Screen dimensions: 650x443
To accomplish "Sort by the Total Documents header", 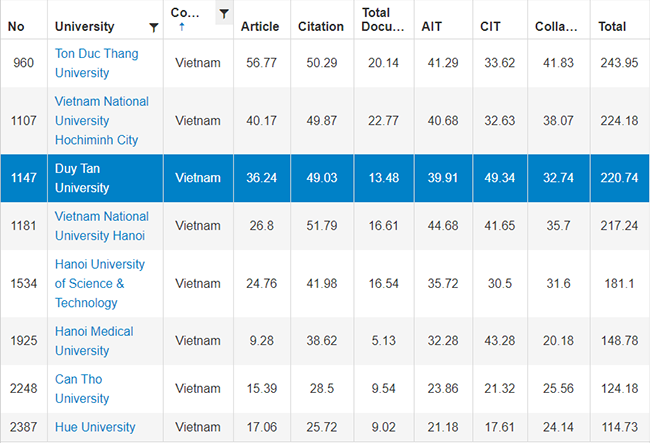I will (383, 20).
